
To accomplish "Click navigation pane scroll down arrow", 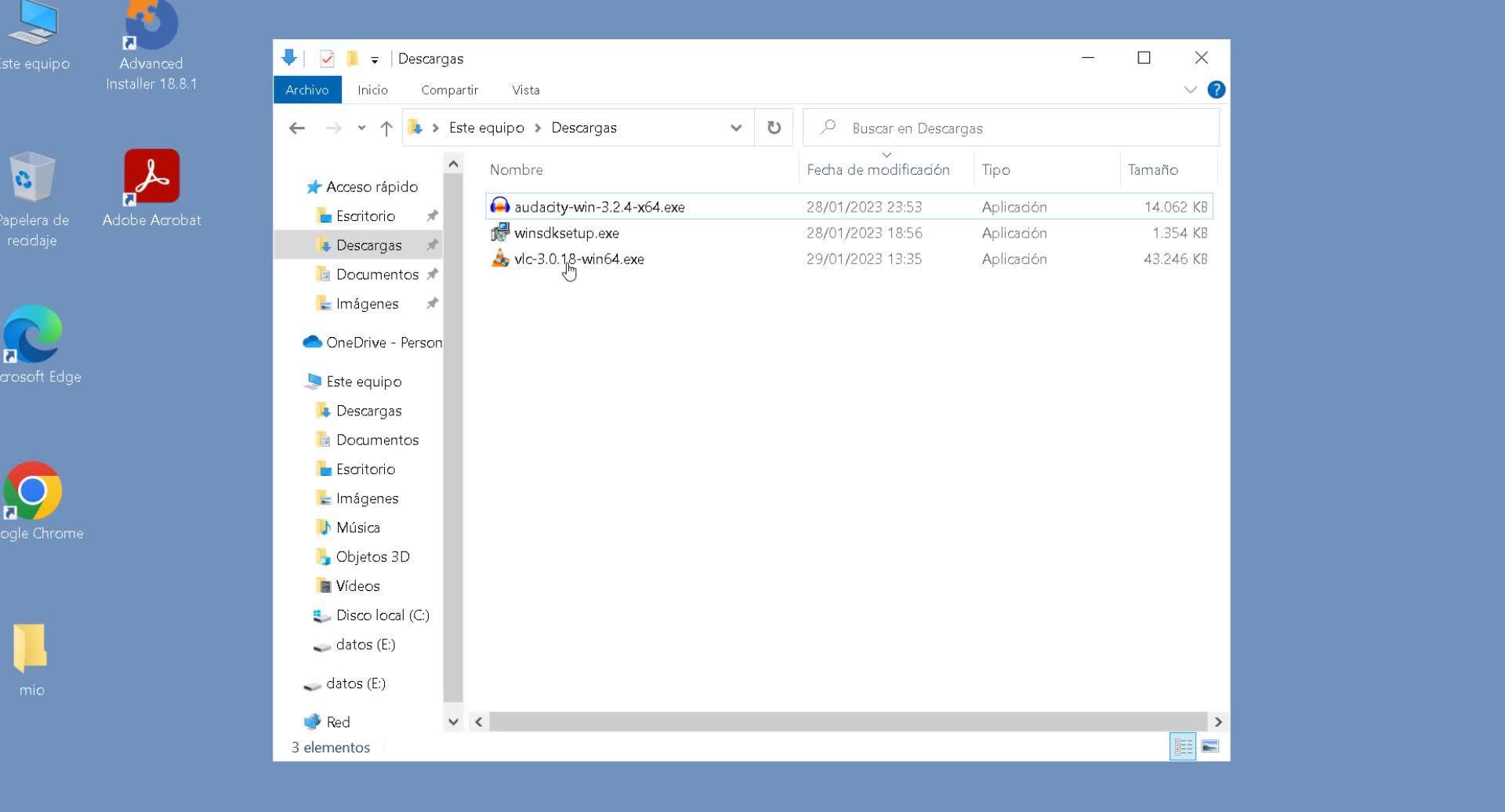I will tap(453, 722).
